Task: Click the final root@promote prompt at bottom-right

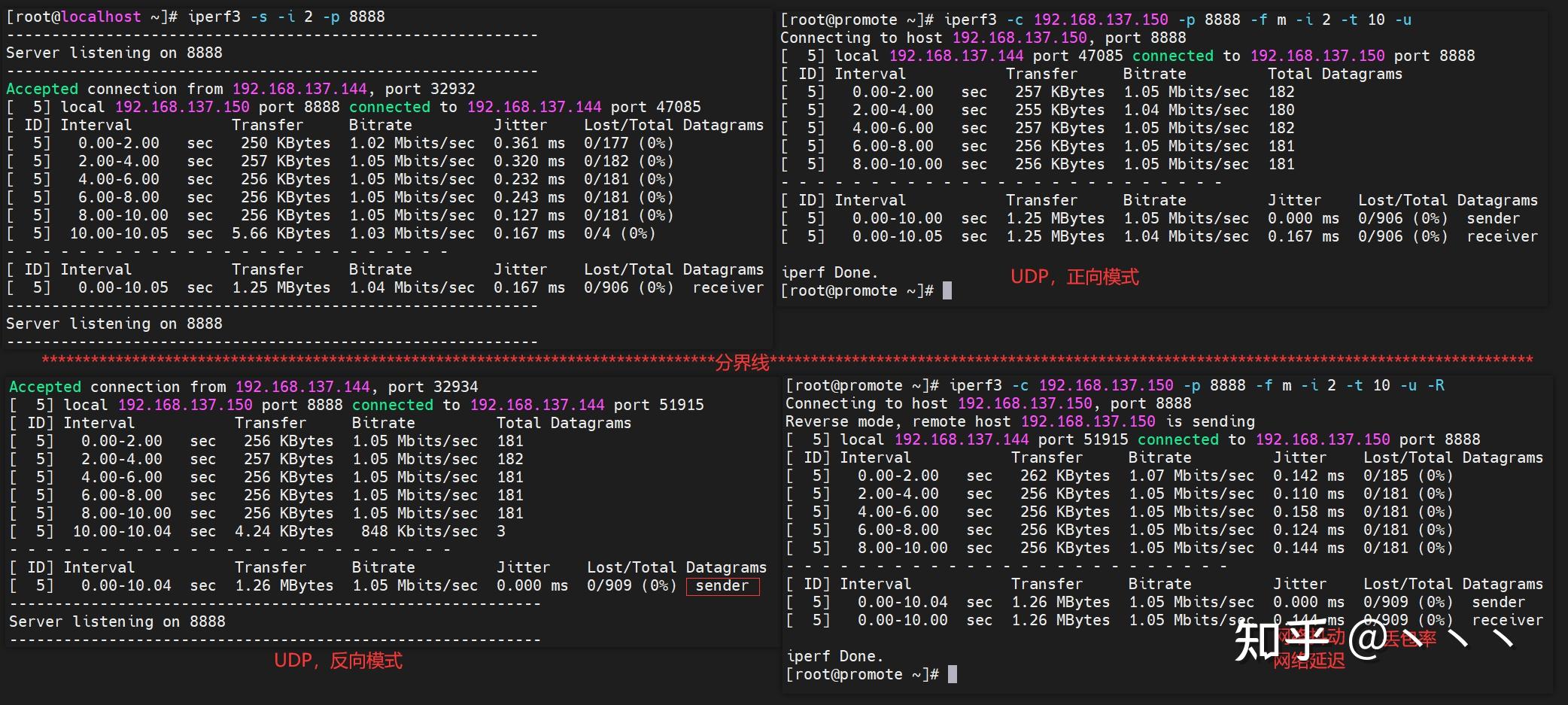Action: 862,674
